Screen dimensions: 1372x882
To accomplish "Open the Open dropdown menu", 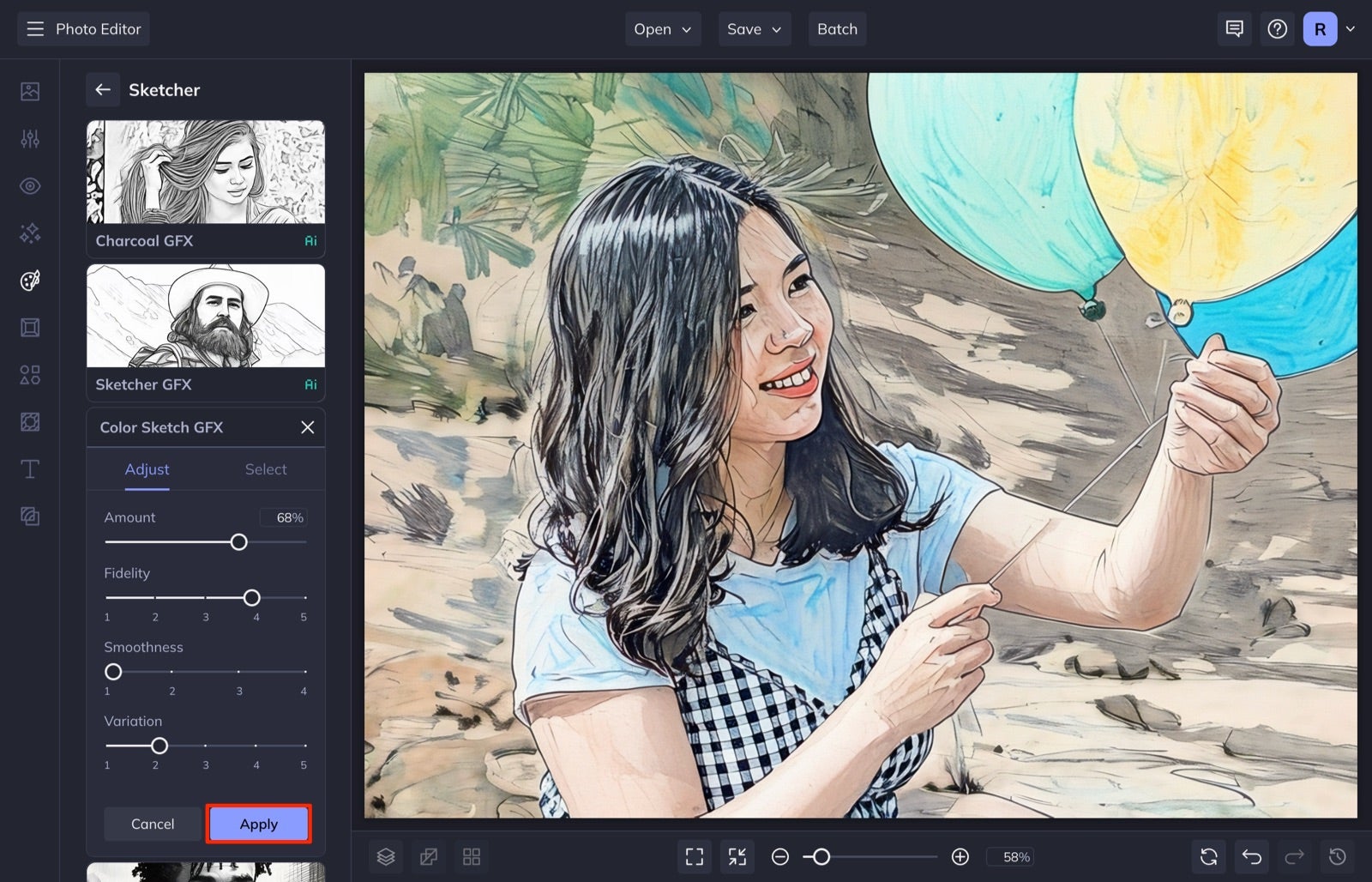I will (662, 28).
